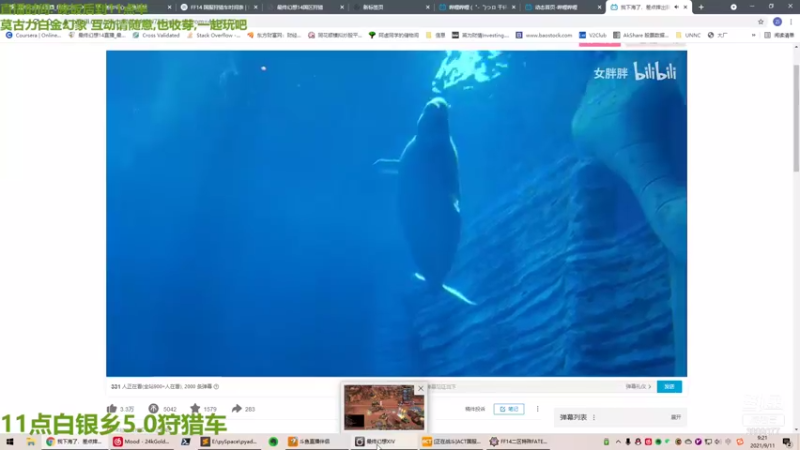Expand the 弹幕列表 panel with 展开
800x450 pixels.
click(676, 417)
